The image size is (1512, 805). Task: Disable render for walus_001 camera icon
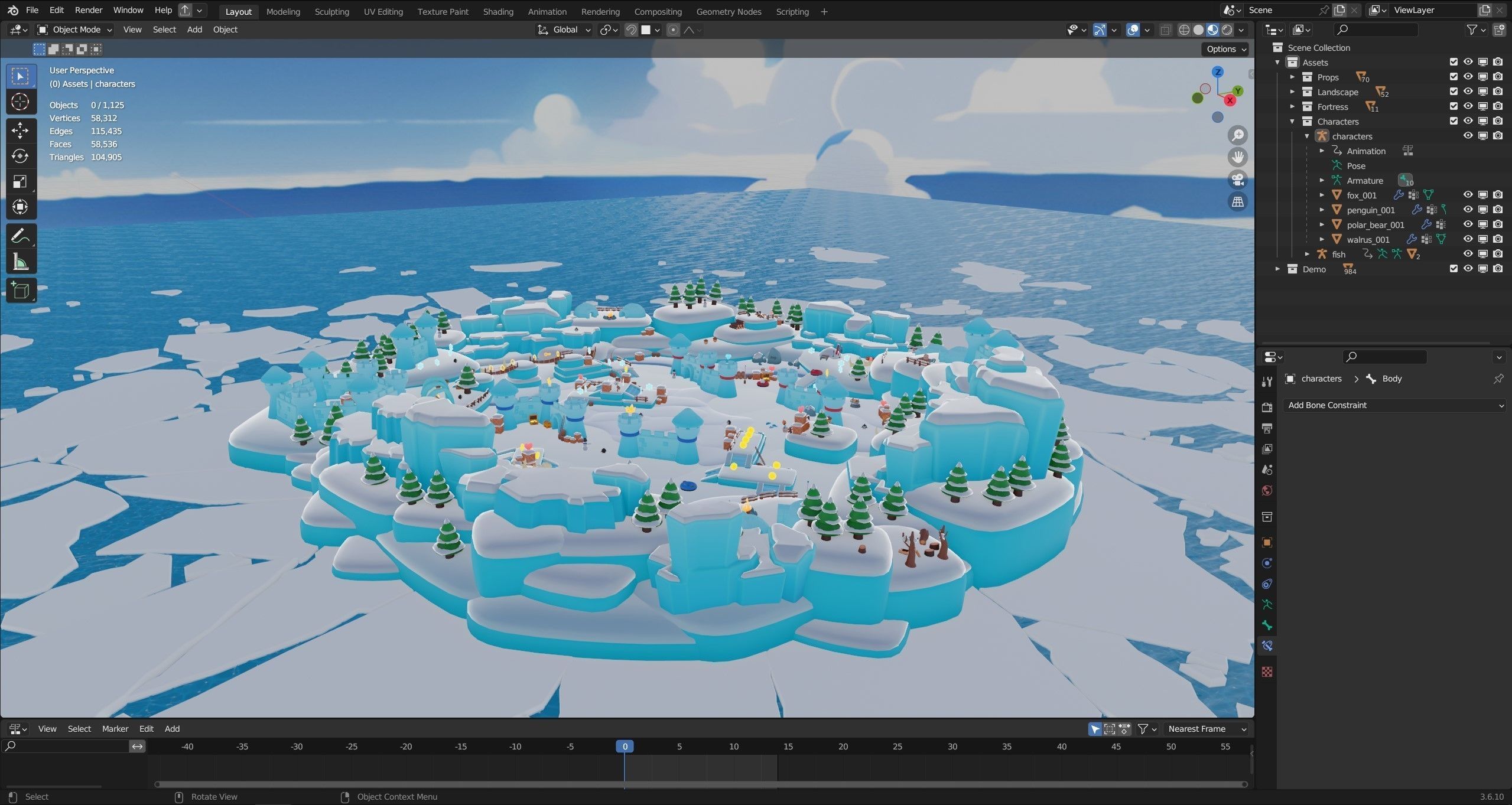1498,239
